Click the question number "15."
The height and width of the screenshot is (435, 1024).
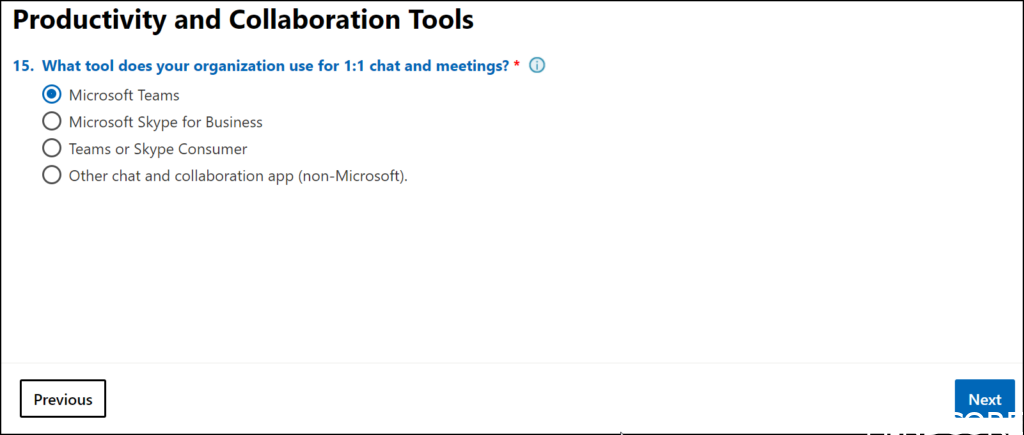pos(24,66)
